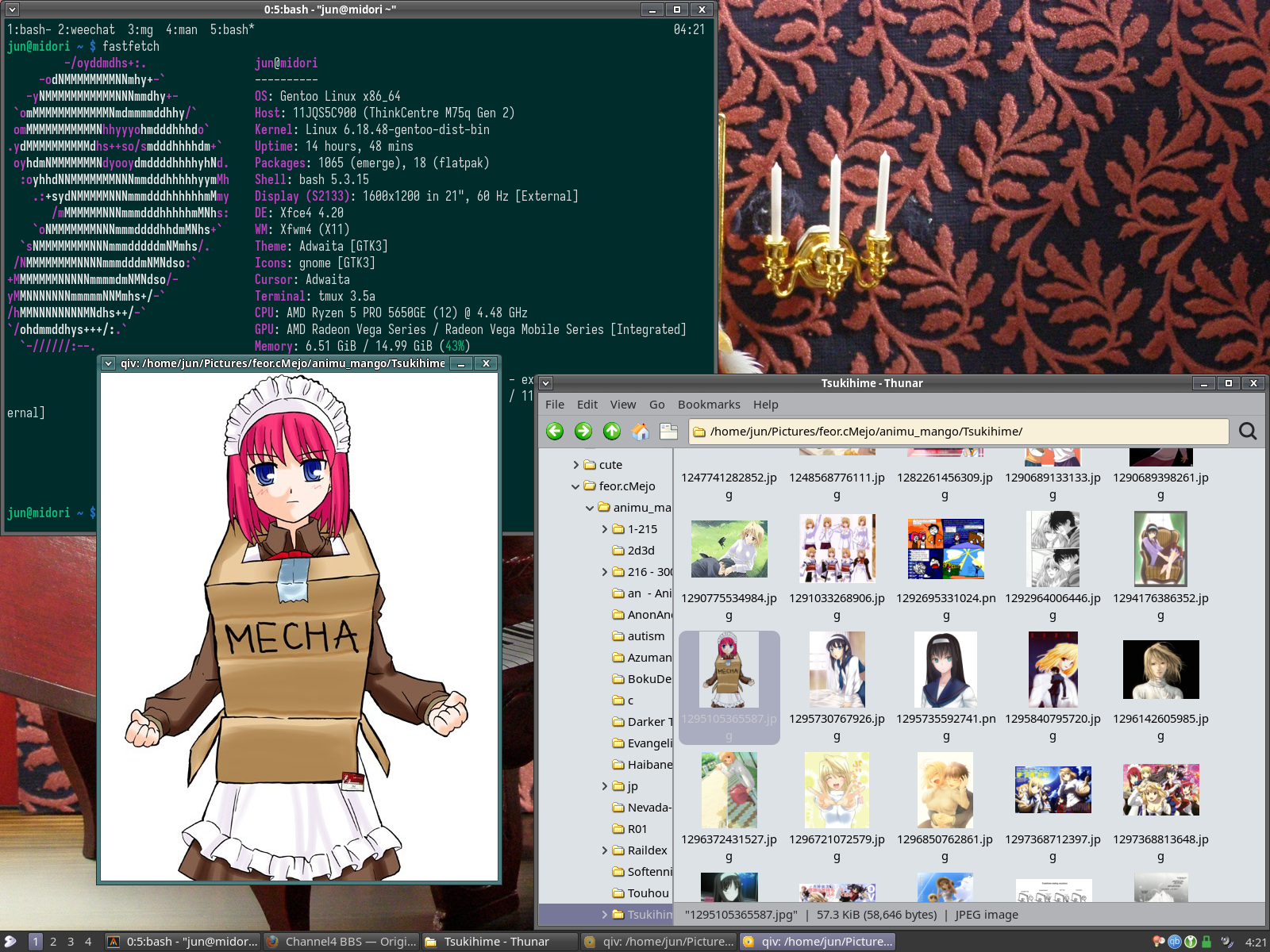The height and width of the screenshot is (952, 1270).
Task: Click the computer root folder toolbar icon
Action: [669, 431]
